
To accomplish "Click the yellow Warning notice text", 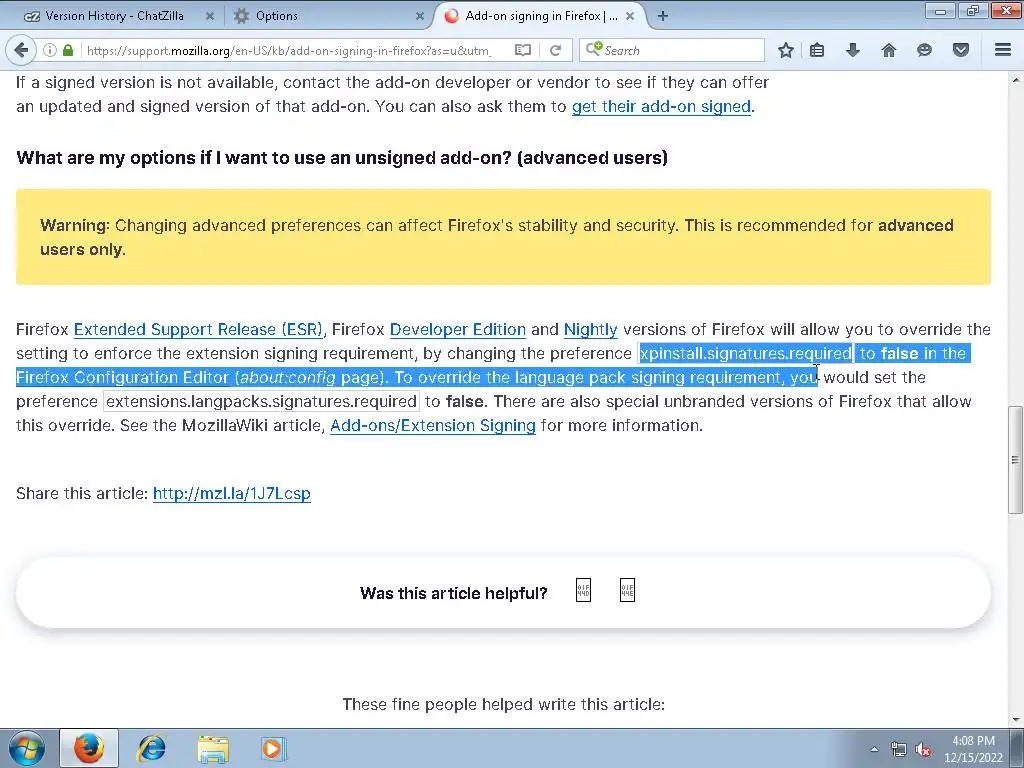I will point(496,237).
